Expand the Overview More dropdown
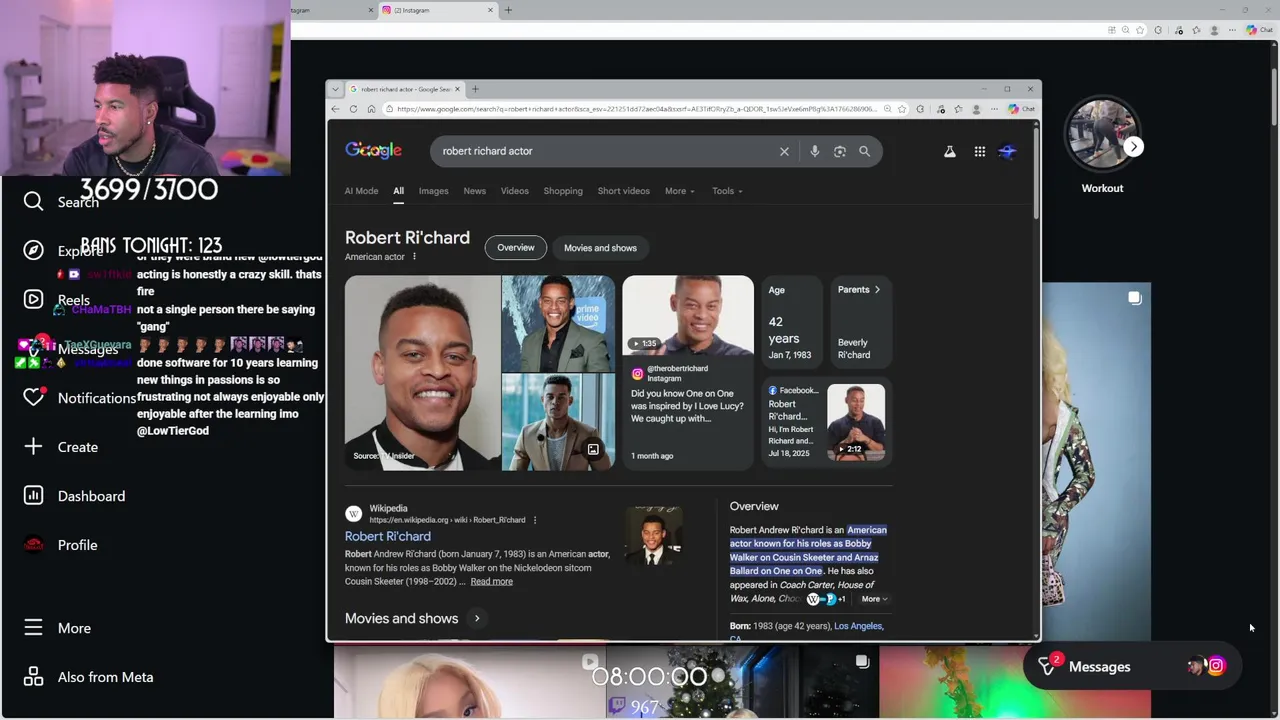Viewport: 1280px width, 720px height. pos(874,599)
